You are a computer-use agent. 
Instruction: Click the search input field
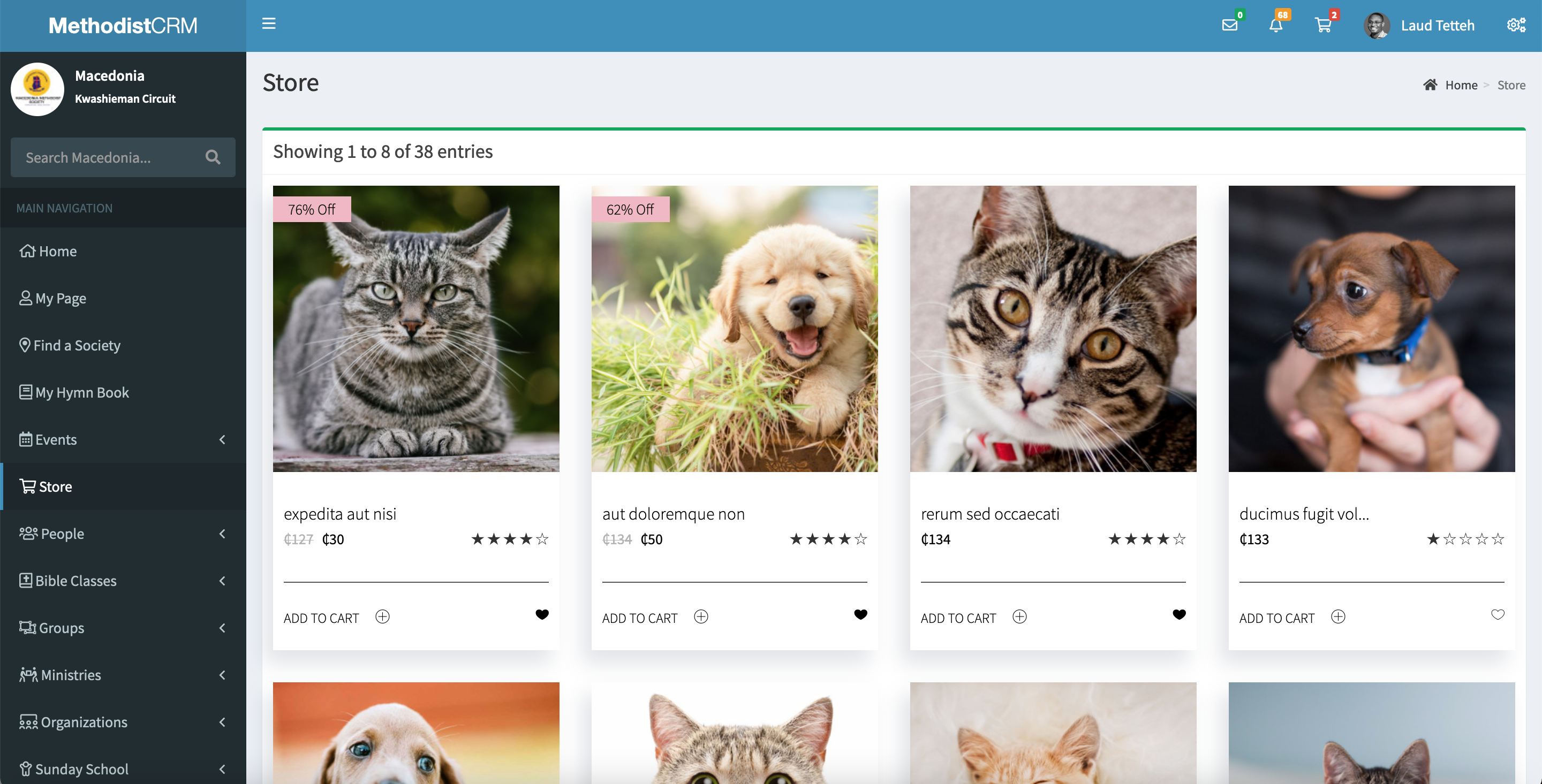coord(120,157)
